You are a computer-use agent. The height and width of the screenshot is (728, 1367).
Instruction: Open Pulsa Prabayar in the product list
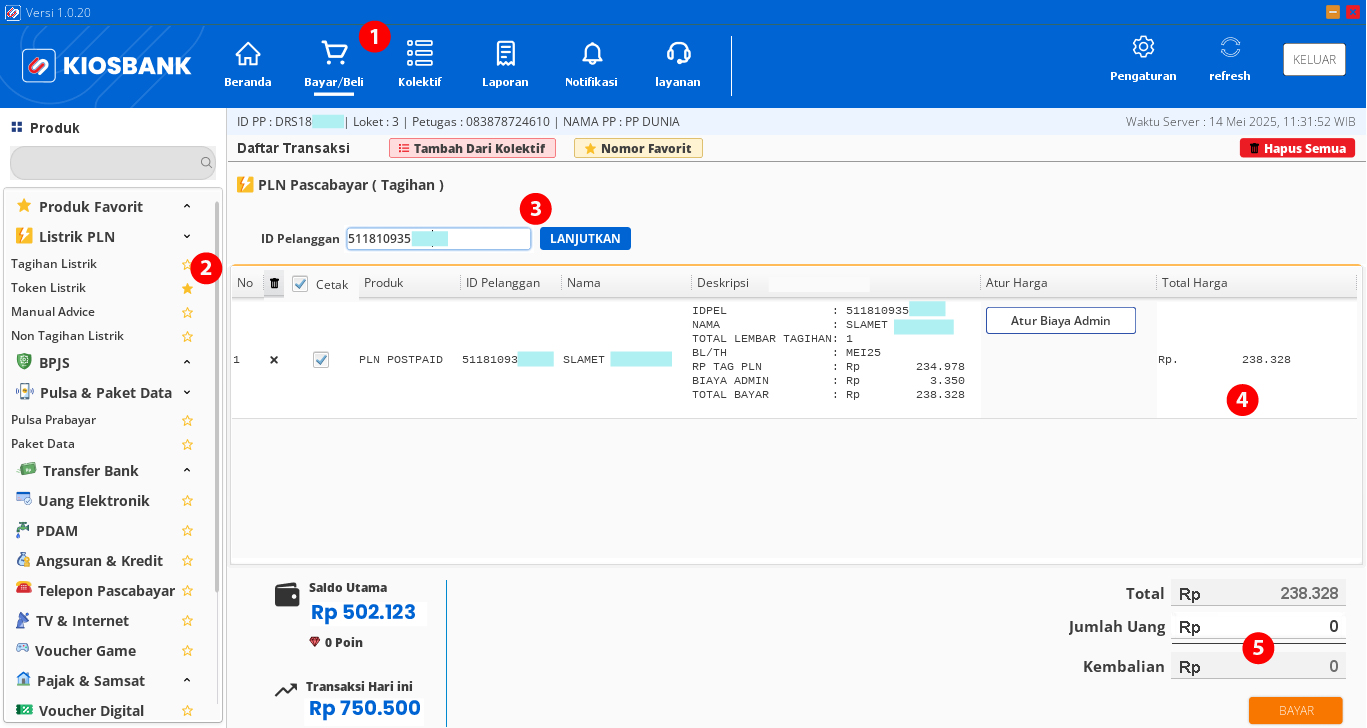coord(53,420)
